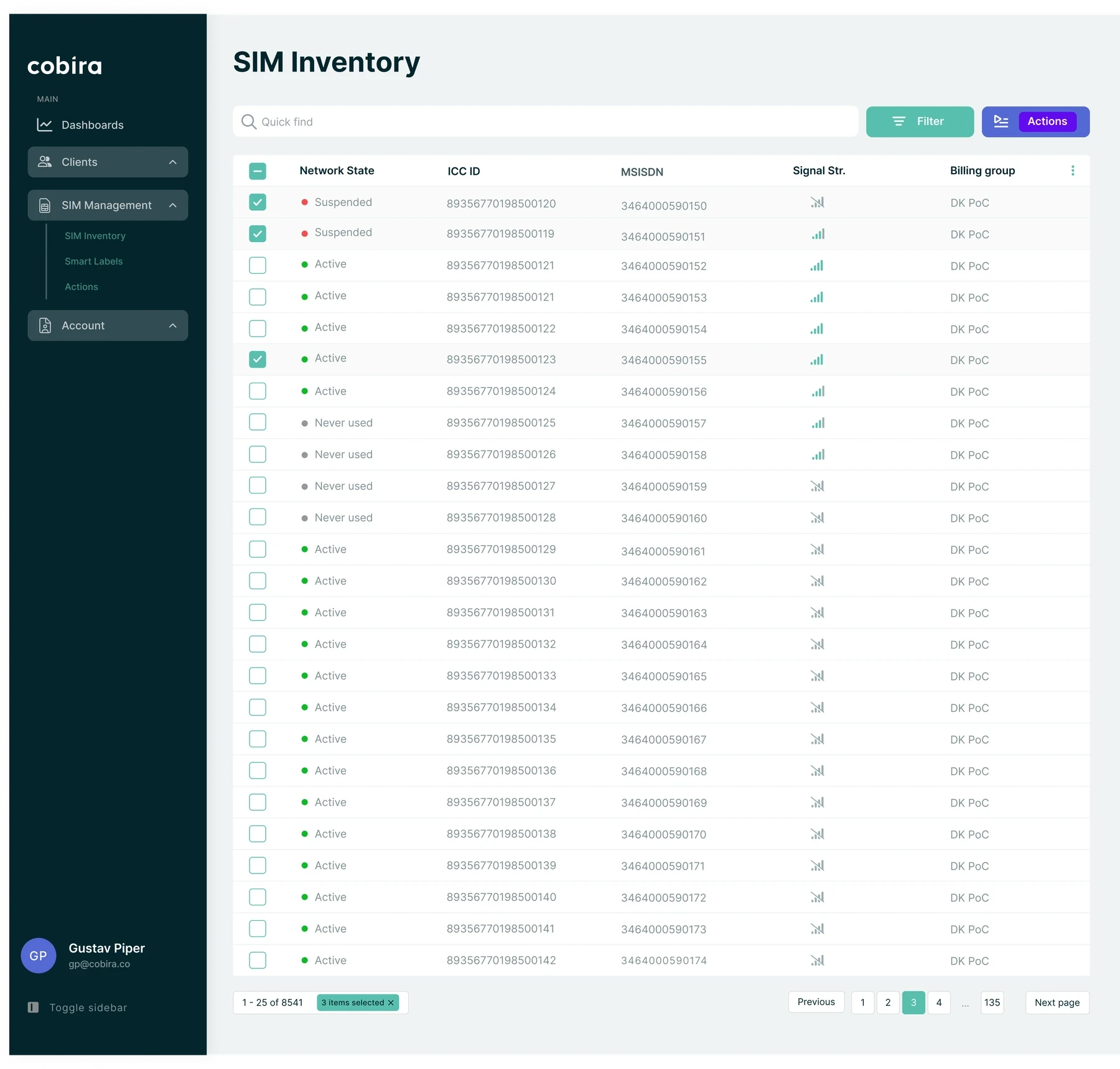The height and width of the screenshot is (1069, 1120).
Task: Open SIM Inventory submenu item
Action: click(x=95, y=236)
